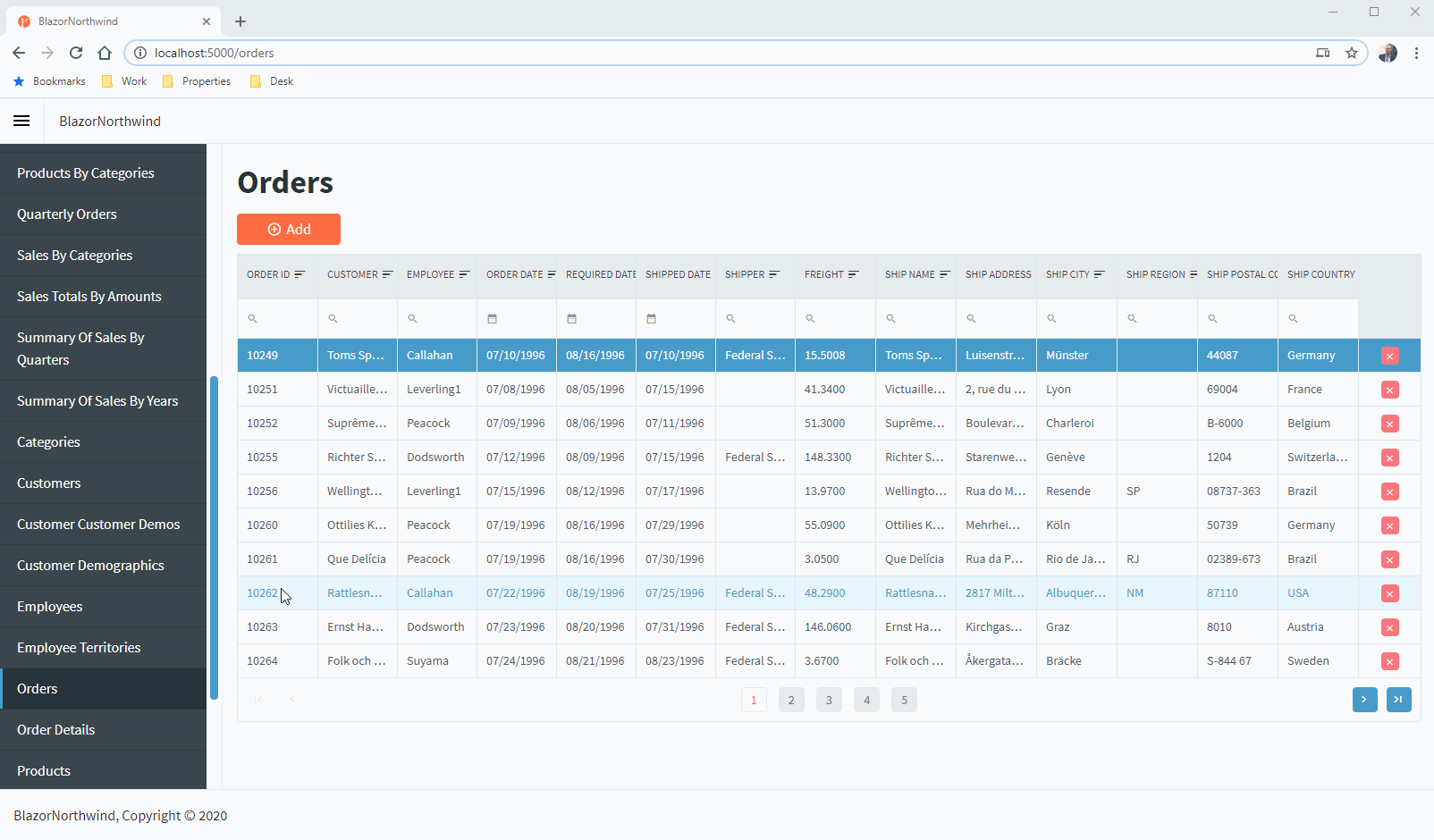Viewport: 1434px width, 840px height.
Task: Open Required Date calendar picker
Action: (571, 318)
